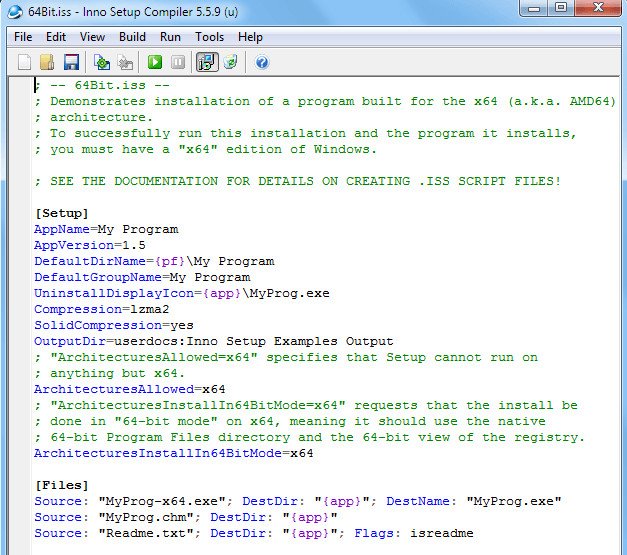Click the 'UninstallDisplayIcon' directive
This screenshot has width=627, height=555.
(x=114, y=293)
